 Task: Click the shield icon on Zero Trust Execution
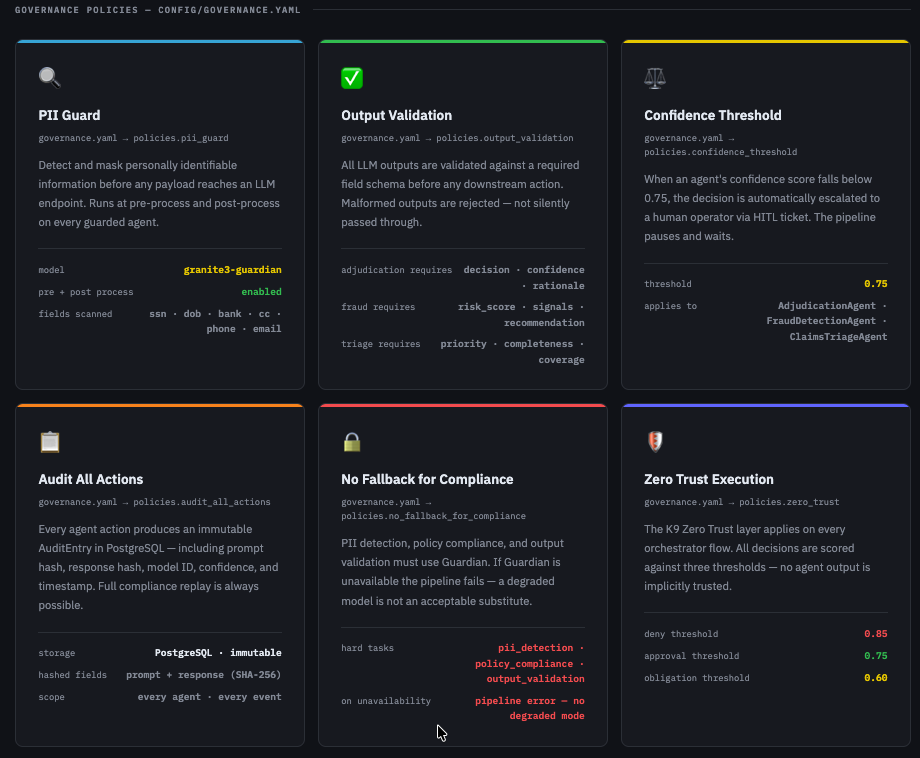click(655, 442)
